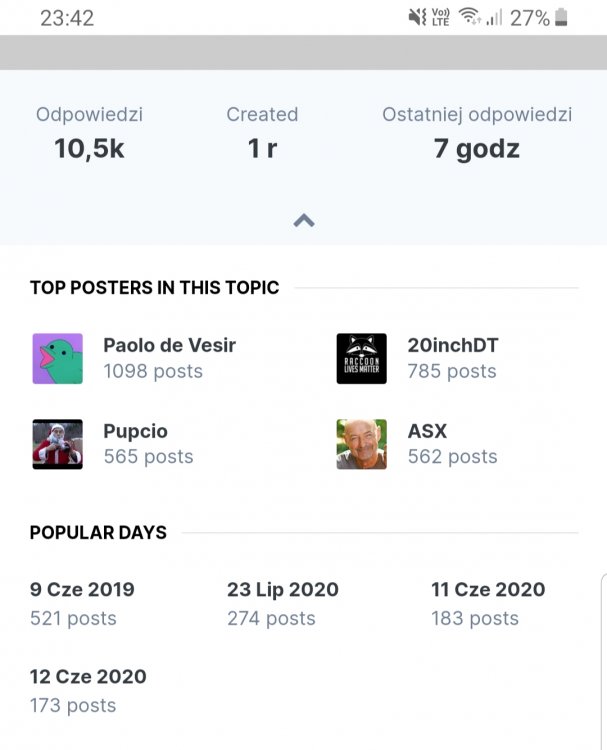View posts from 12 Cze 2020
Screen dimensions: 607x750
pos(88,677)
